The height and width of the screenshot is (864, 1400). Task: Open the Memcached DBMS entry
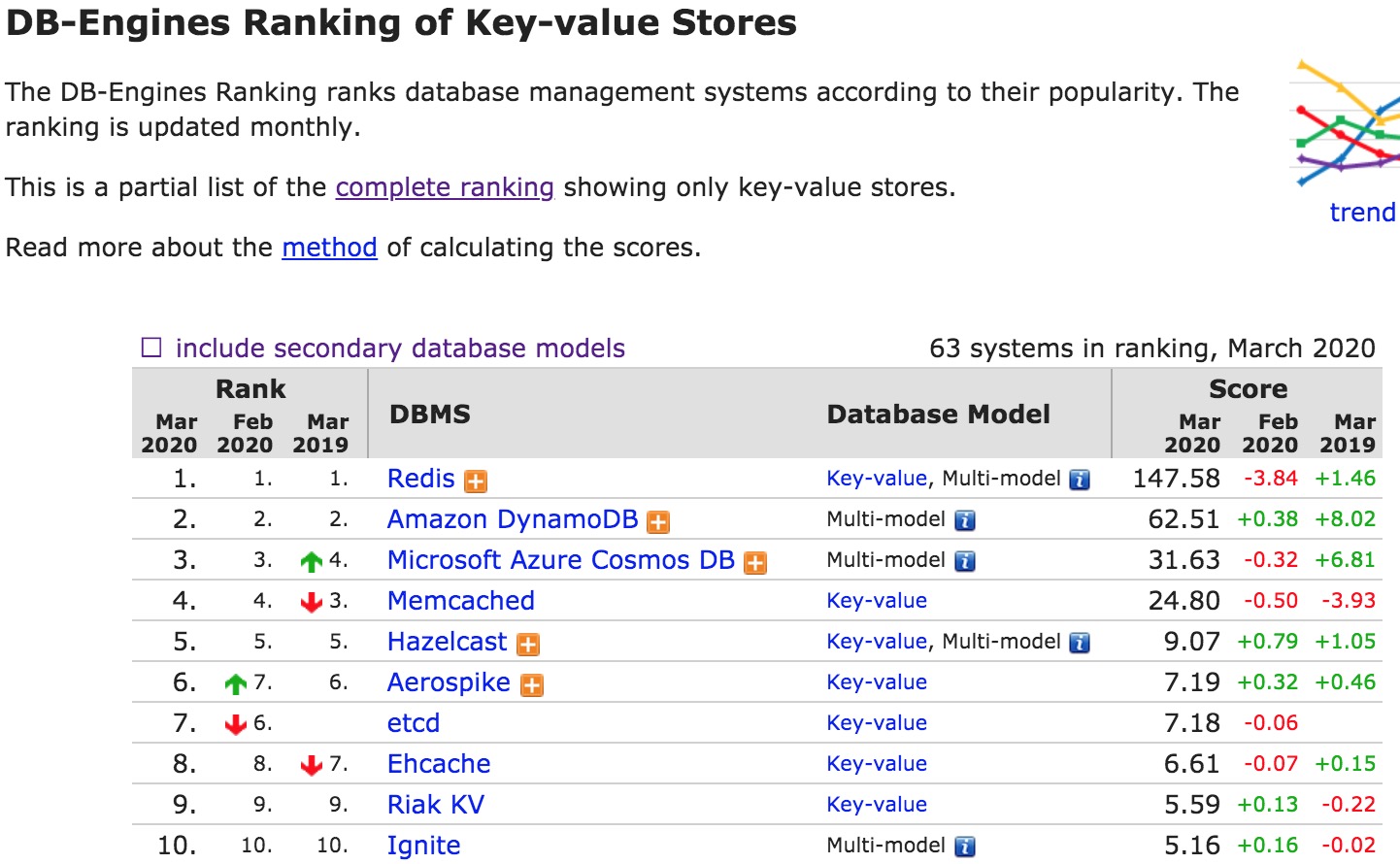(x=461, y=601)
